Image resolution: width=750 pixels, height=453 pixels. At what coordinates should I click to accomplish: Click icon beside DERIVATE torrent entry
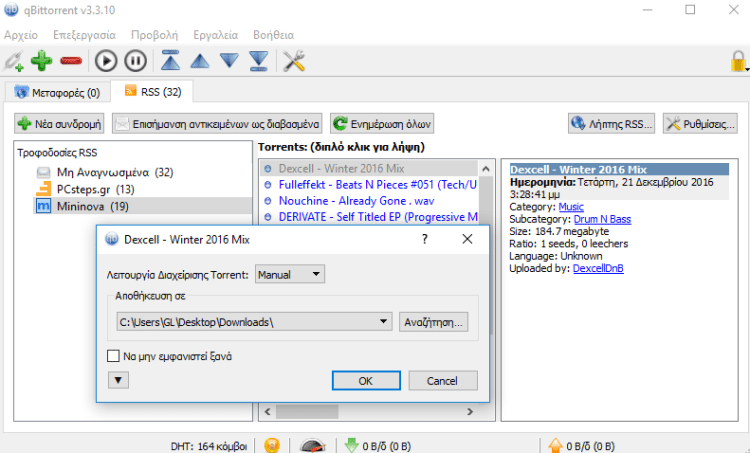[268, 217]
